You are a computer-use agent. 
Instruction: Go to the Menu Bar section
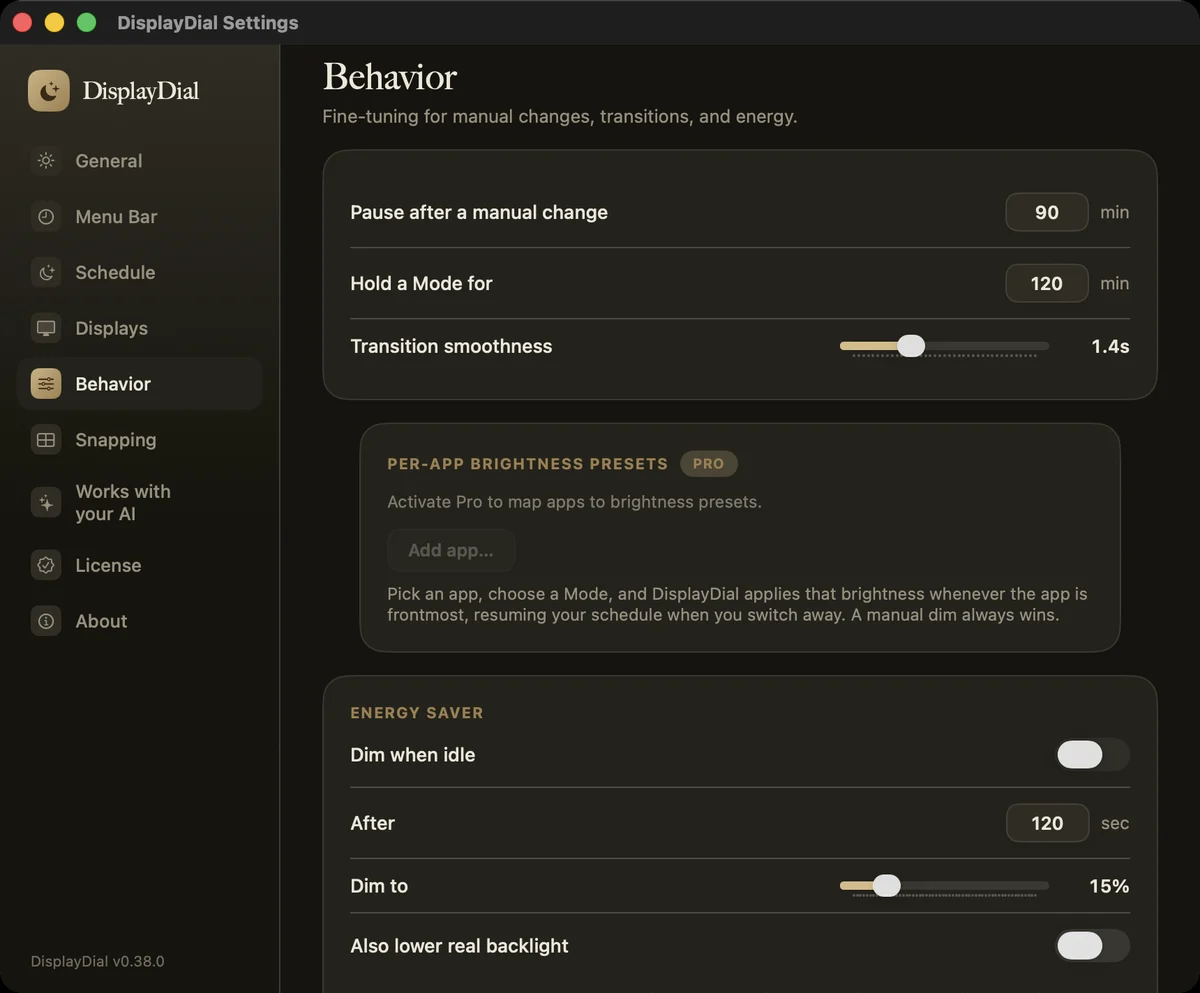tap(140, 217)
